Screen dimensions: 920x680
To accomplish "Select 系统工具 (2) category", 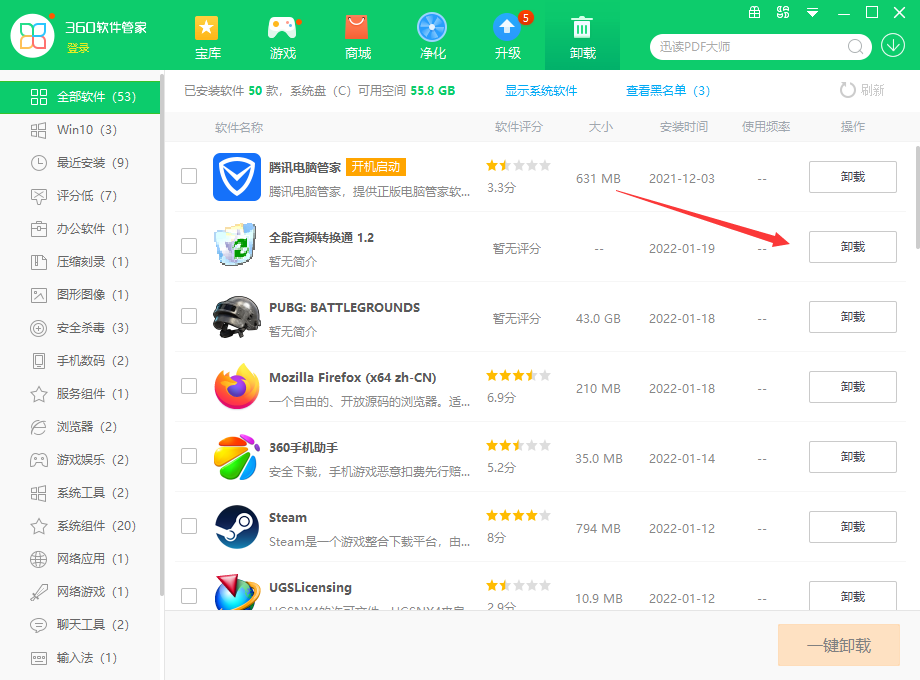I will [80, 493].
